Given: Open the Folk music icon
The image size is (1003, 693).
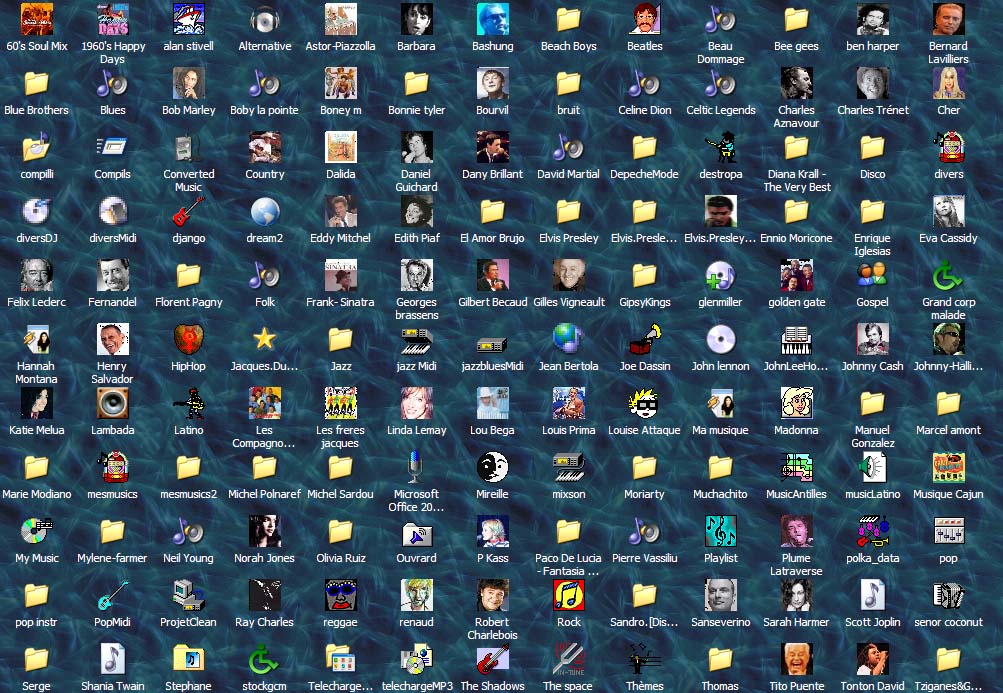Looking at the screenshot, I should click(x=265, y=275).
